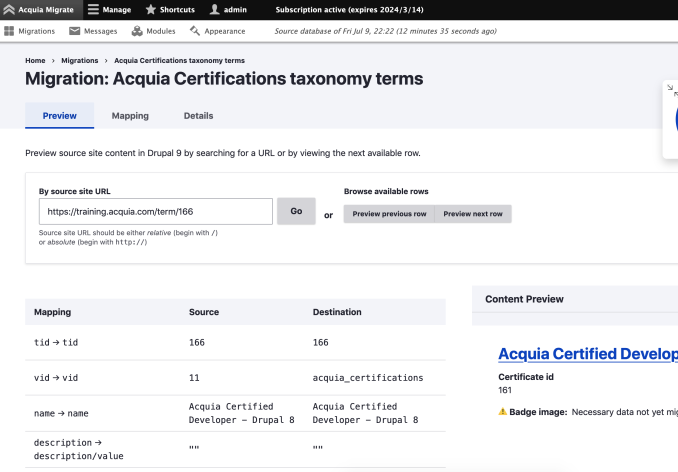Click the collapse arrows icon on floating panel
Image resolution: width=678 pixels, height=472 pixels.
(x=671, y=89)
